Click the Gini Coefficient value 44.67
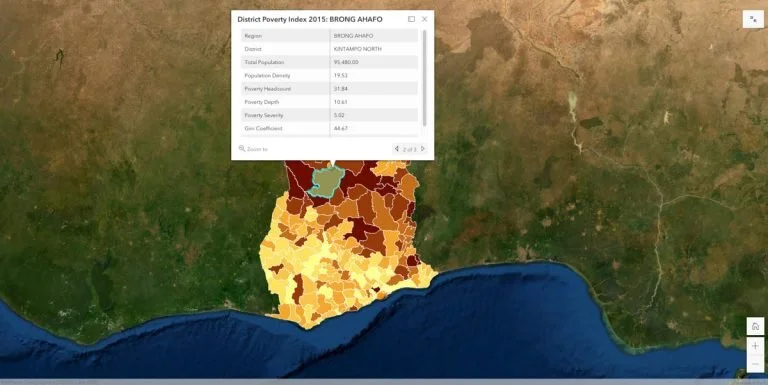This screenshot has height=385, width=768. click(340, 128)
